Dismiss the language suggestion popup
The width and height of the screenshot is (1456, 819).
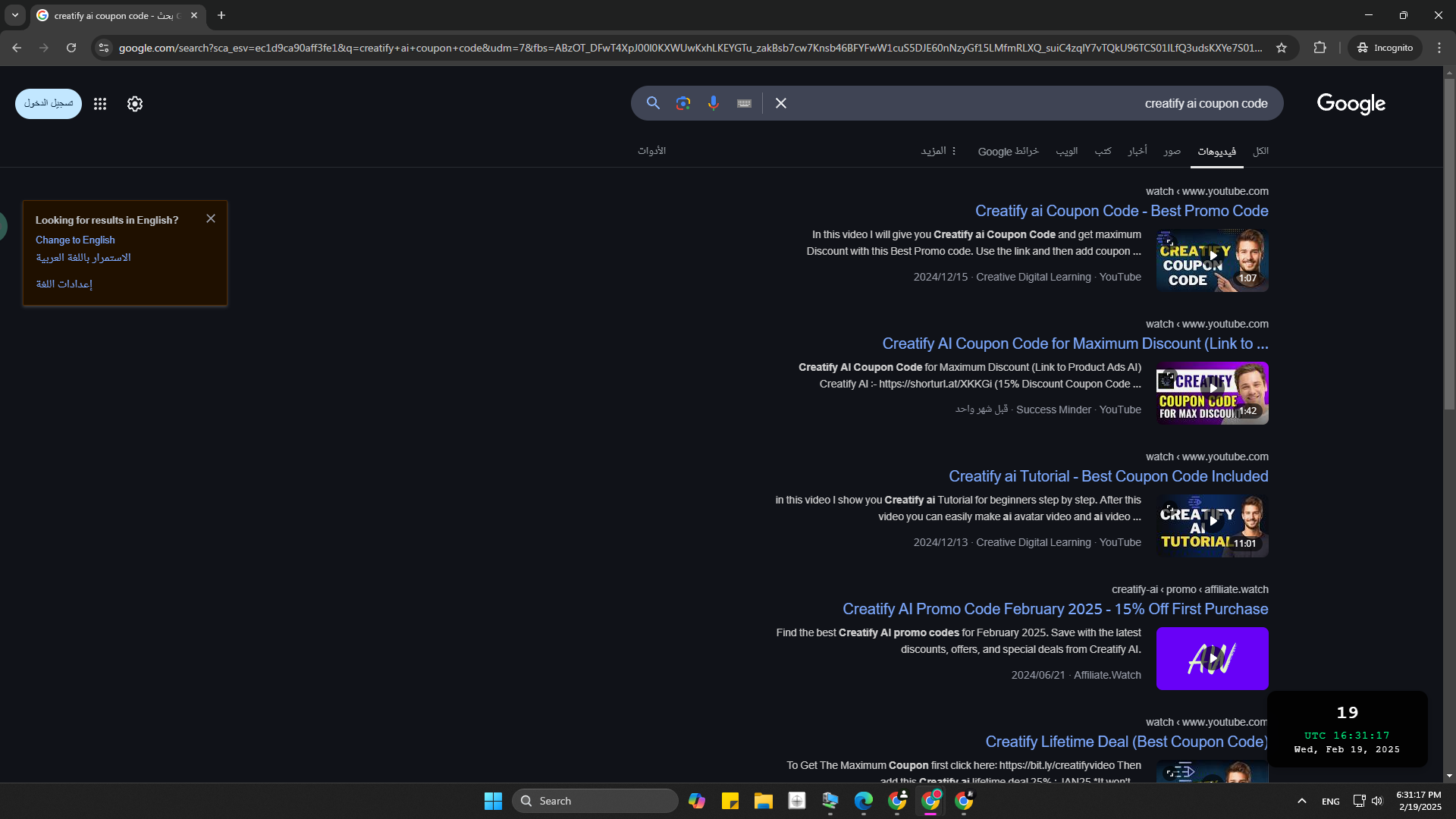[x=211, y=218]
